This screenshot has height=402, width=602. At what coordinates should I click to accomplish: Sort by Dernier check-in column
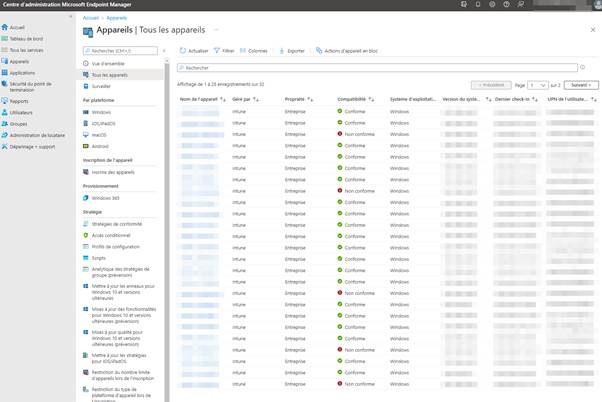click(516, 99)
